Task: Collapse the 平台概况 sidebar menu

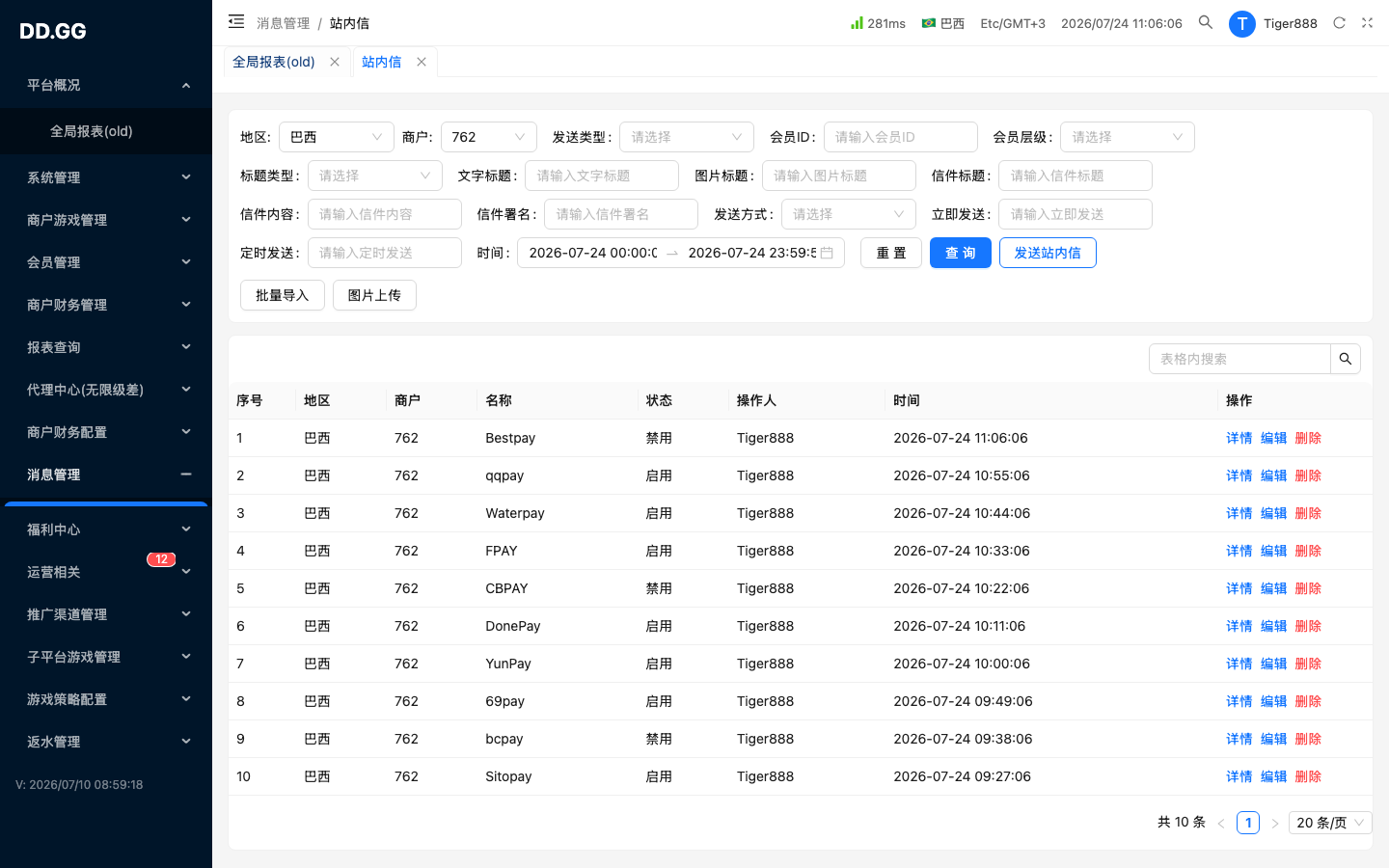Action: point(106,85)
